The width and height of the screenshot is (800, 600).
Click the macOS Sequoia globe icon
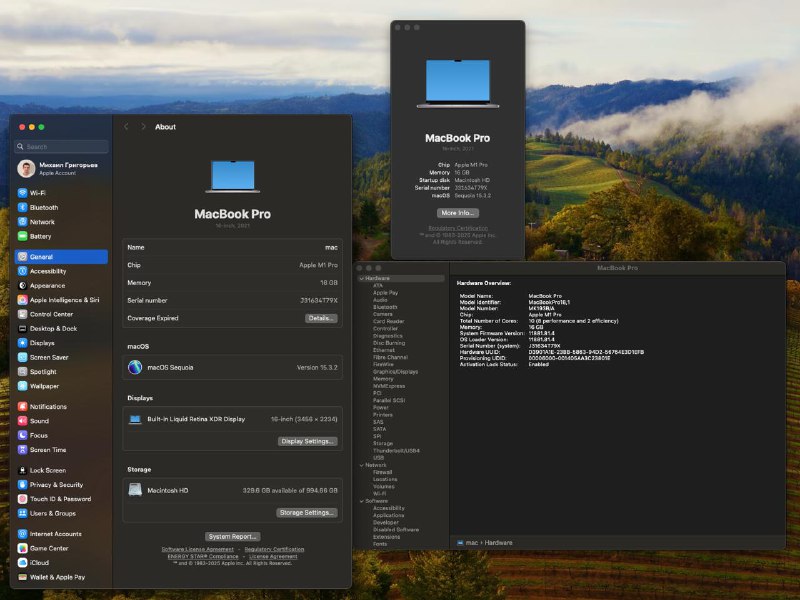pos(135,367)
